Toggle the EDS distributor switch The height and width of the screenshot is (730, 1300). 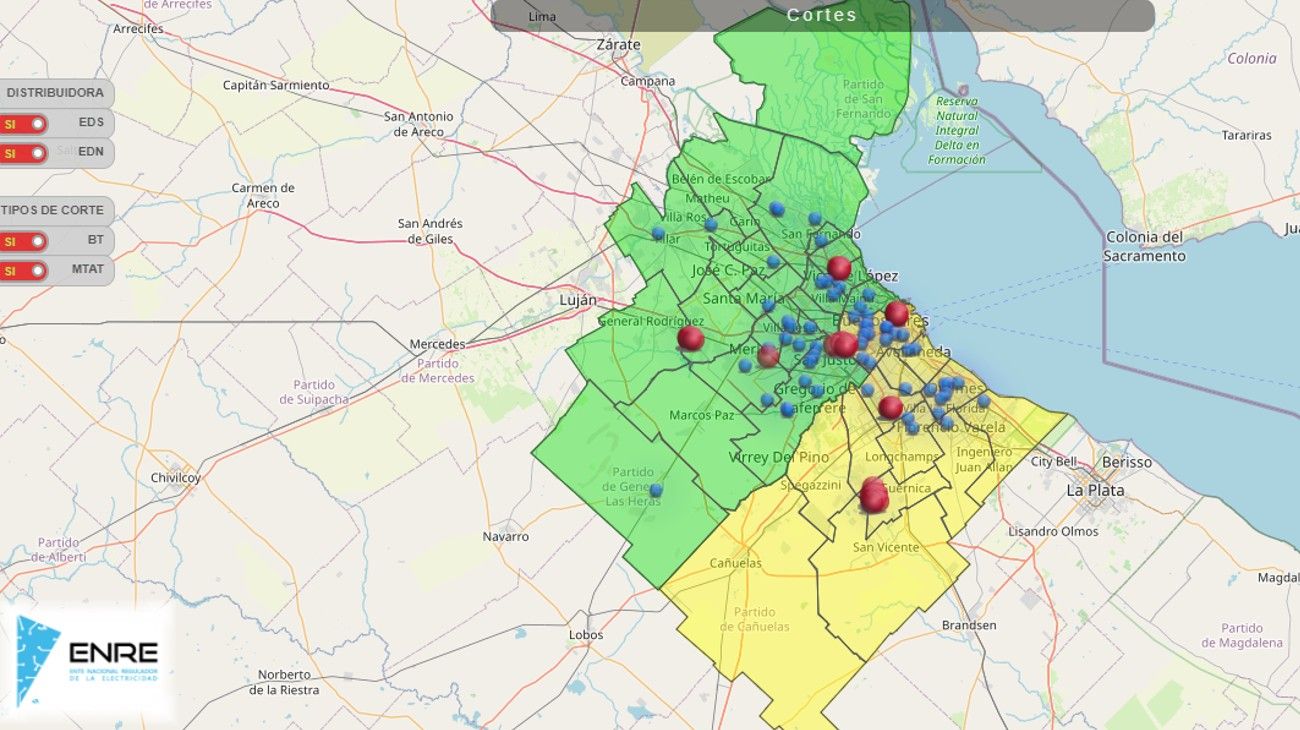(24, 124)
